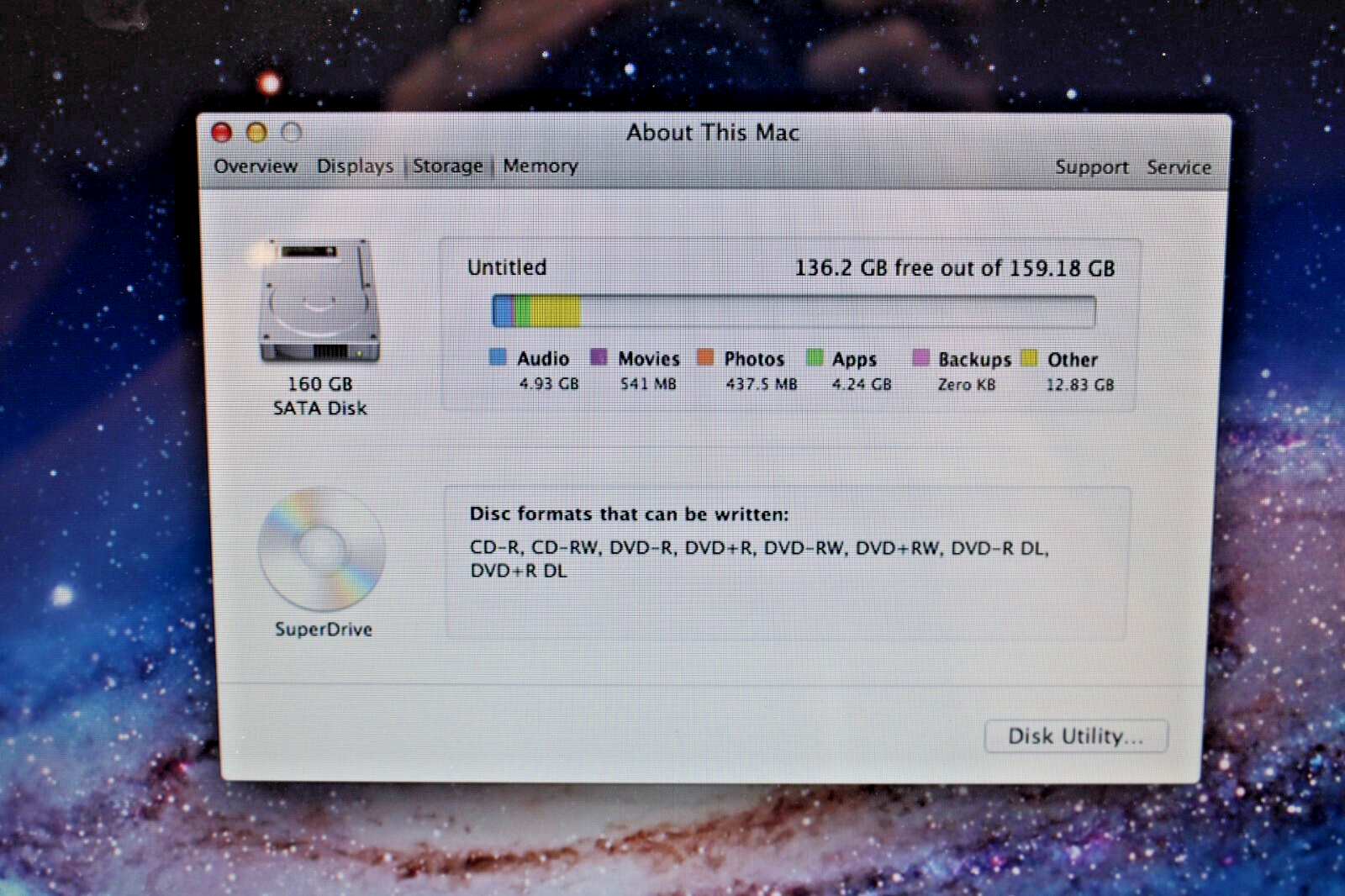Click the disabled zoom window button
This screenshot has width=1345, height=896.
[291, 132]
